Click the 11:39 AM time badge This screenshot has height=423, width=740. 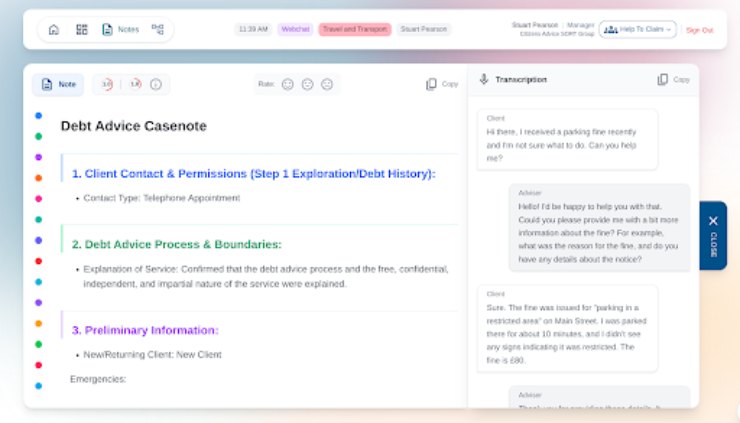[253, 29]
